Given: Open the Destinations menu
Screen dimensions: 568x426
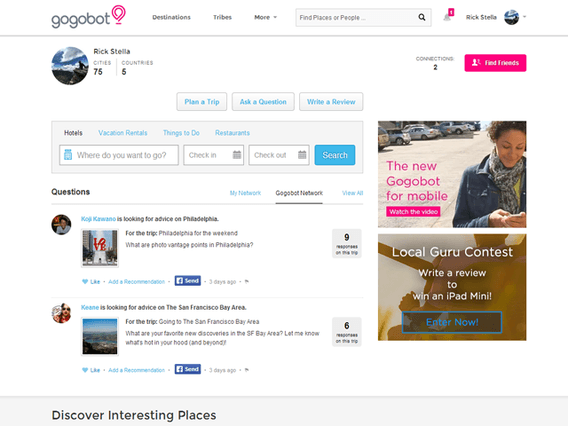Looking at the screenshot, I should [171, 17].
